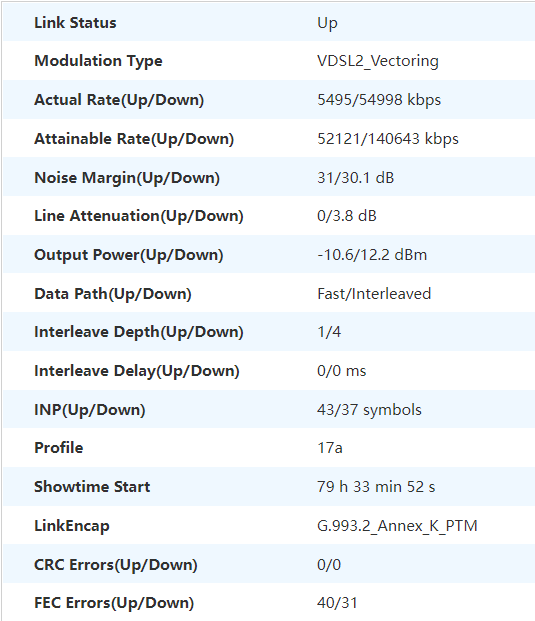
Task: Select the 52121/140643 kbps value
Action: [388, 139]
